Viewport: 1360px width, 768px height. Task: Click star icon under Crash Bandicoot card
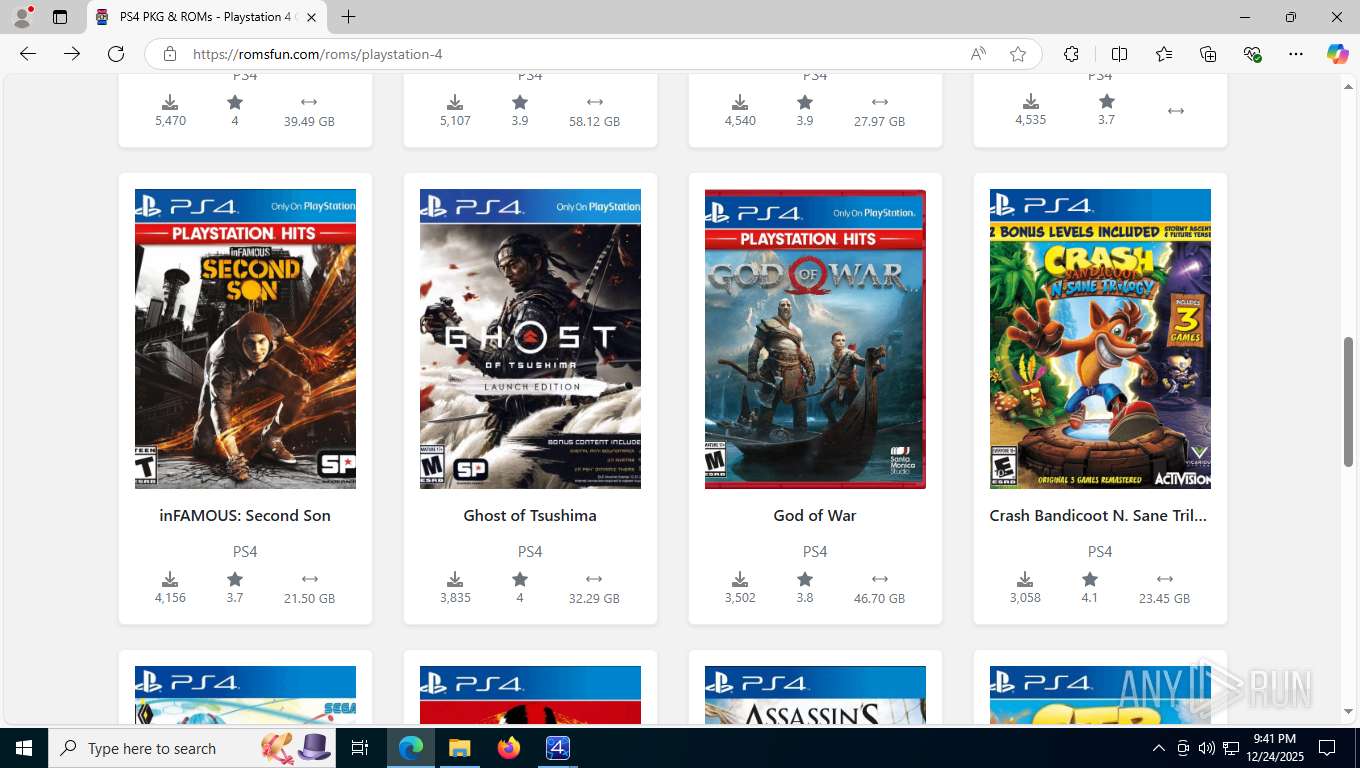pyautogui.click(x=1090, y=580)
